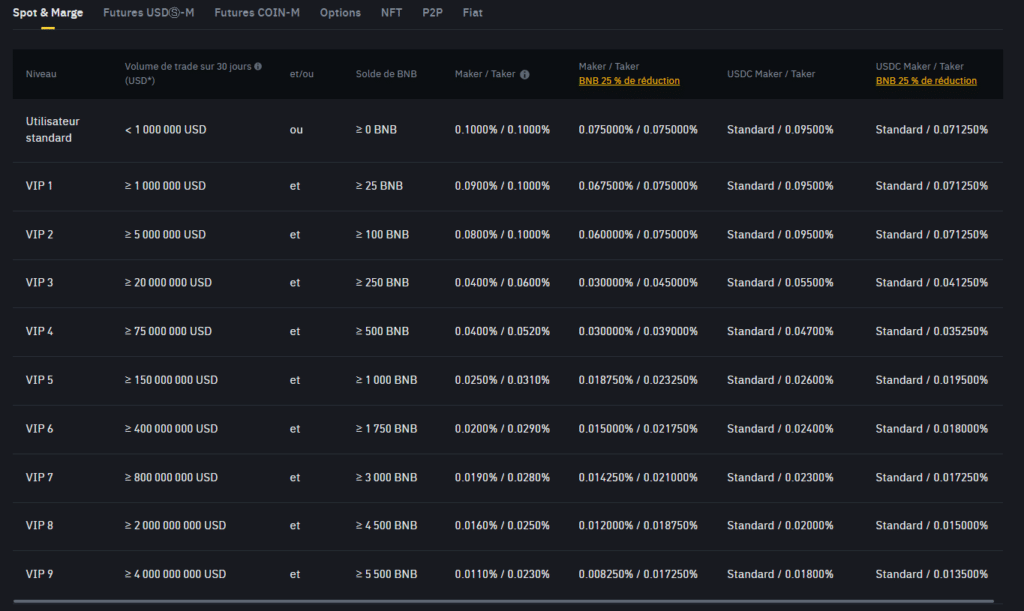Click the 0.0110% / 0.0230% fee cell
Image resolution: width=1024 pixels, height=611 pixels.
coord(502,574)
